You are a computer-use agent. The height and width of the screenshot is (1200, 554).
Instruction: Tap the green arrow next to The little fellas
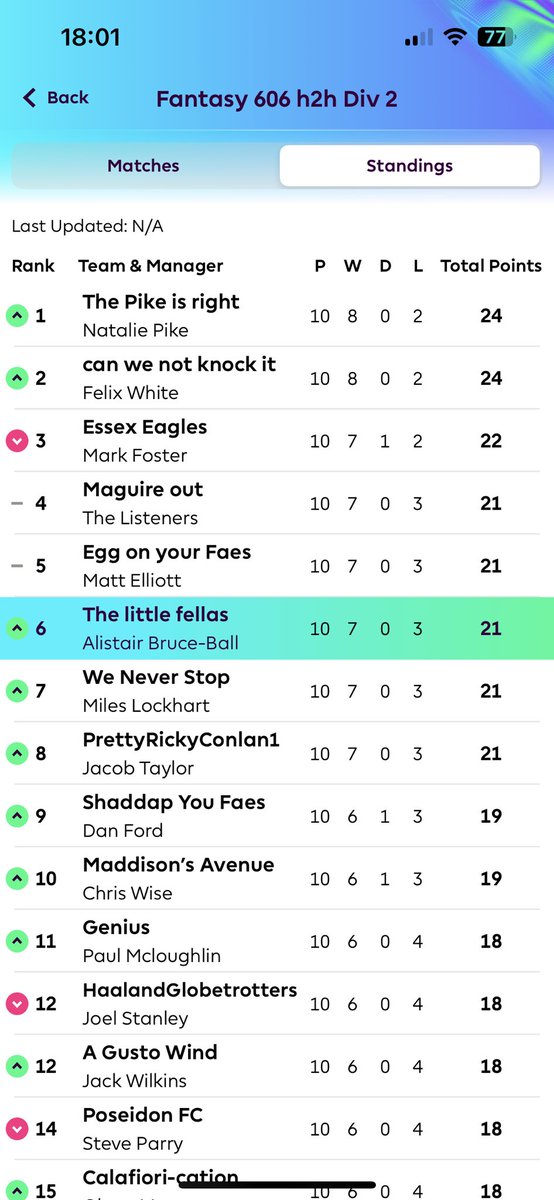click(x=16, y=629)
